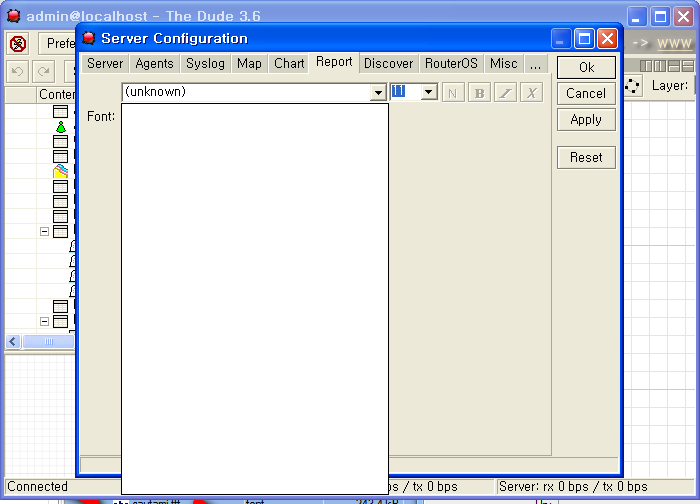
Task: Toggle the strikeout X font button
Action: click(x=531, y=93)
